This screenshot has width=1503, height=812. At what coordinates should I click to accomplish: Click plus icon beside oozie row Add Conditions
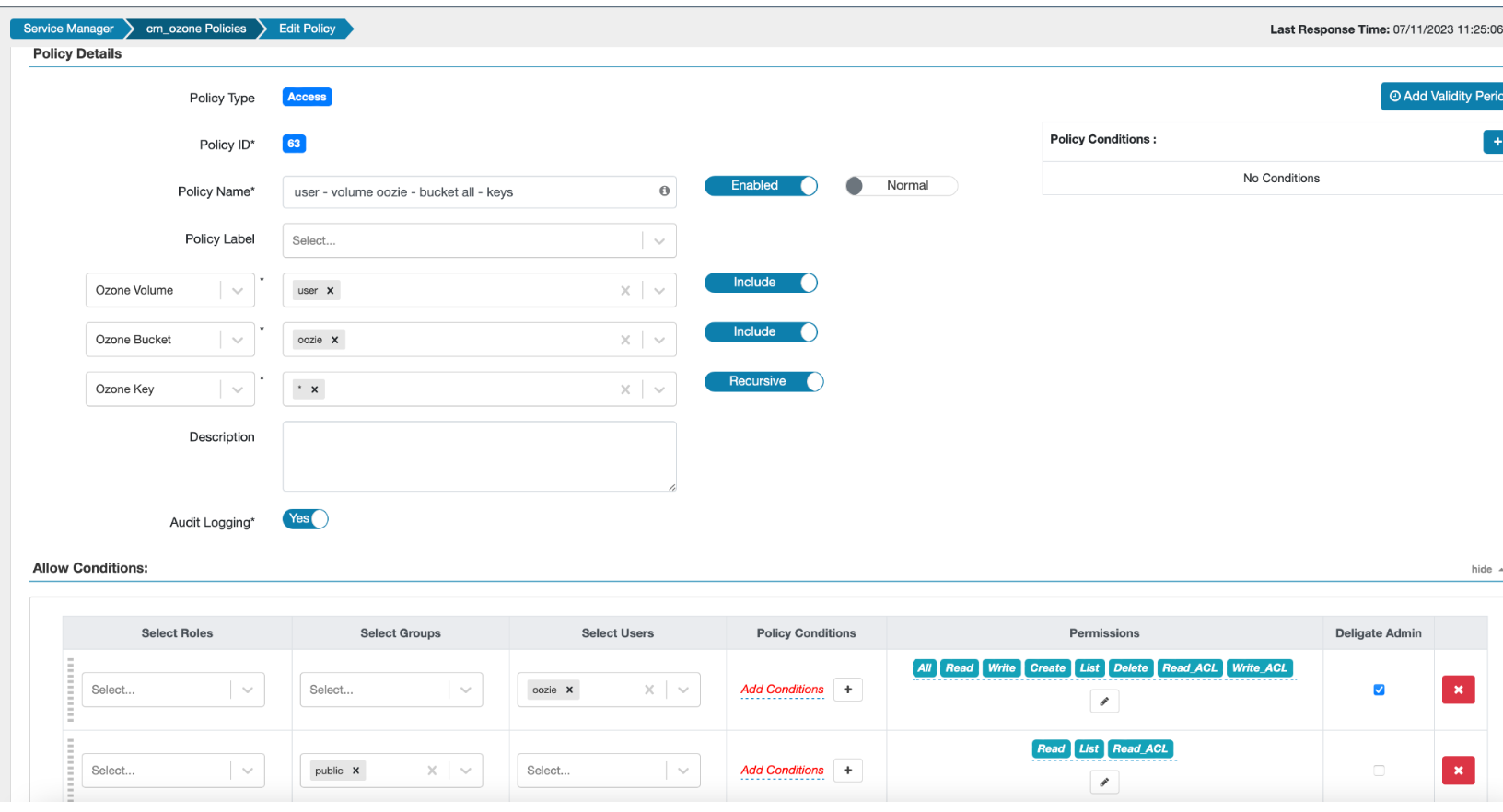click(847, 690)
